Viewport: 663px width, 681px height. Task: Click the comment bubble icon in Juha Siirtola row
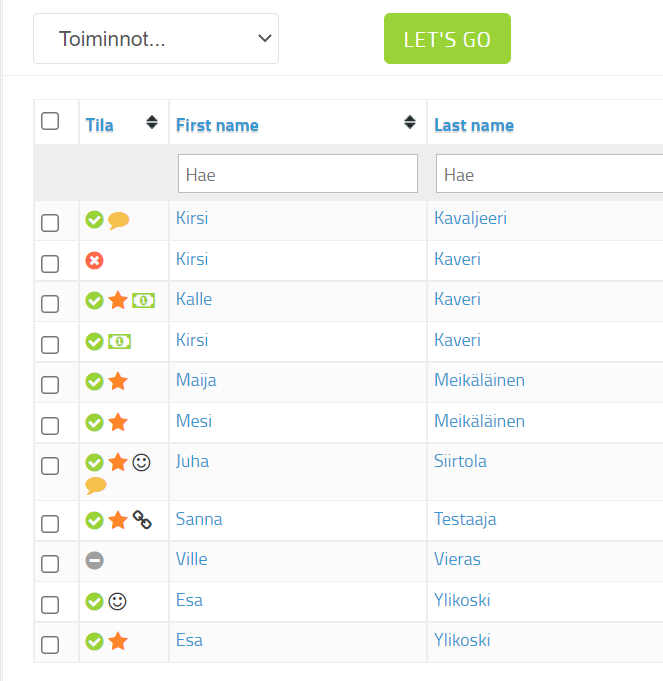[96, 486]
